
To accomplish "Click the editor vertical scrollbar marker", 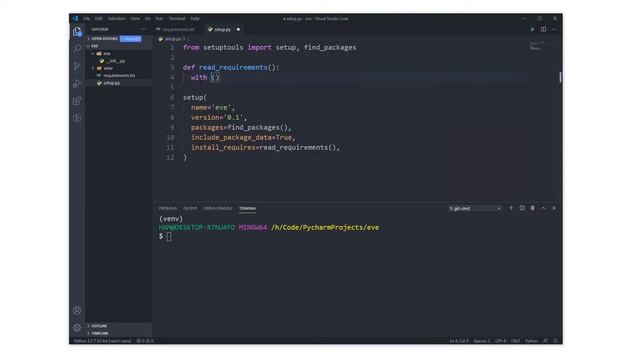I will 560,77.
